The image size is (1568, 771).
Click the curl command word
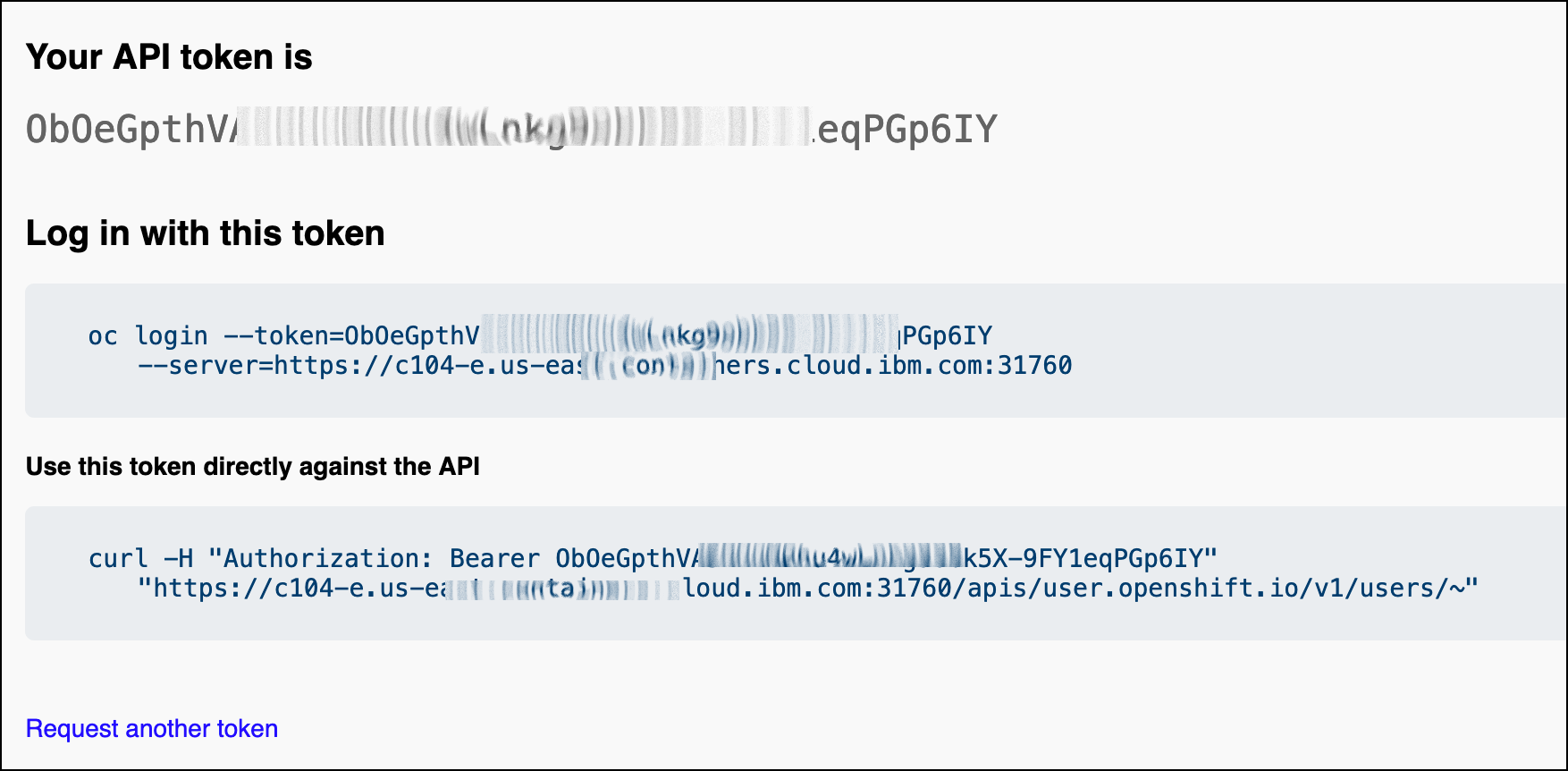[x=118, y=559]
